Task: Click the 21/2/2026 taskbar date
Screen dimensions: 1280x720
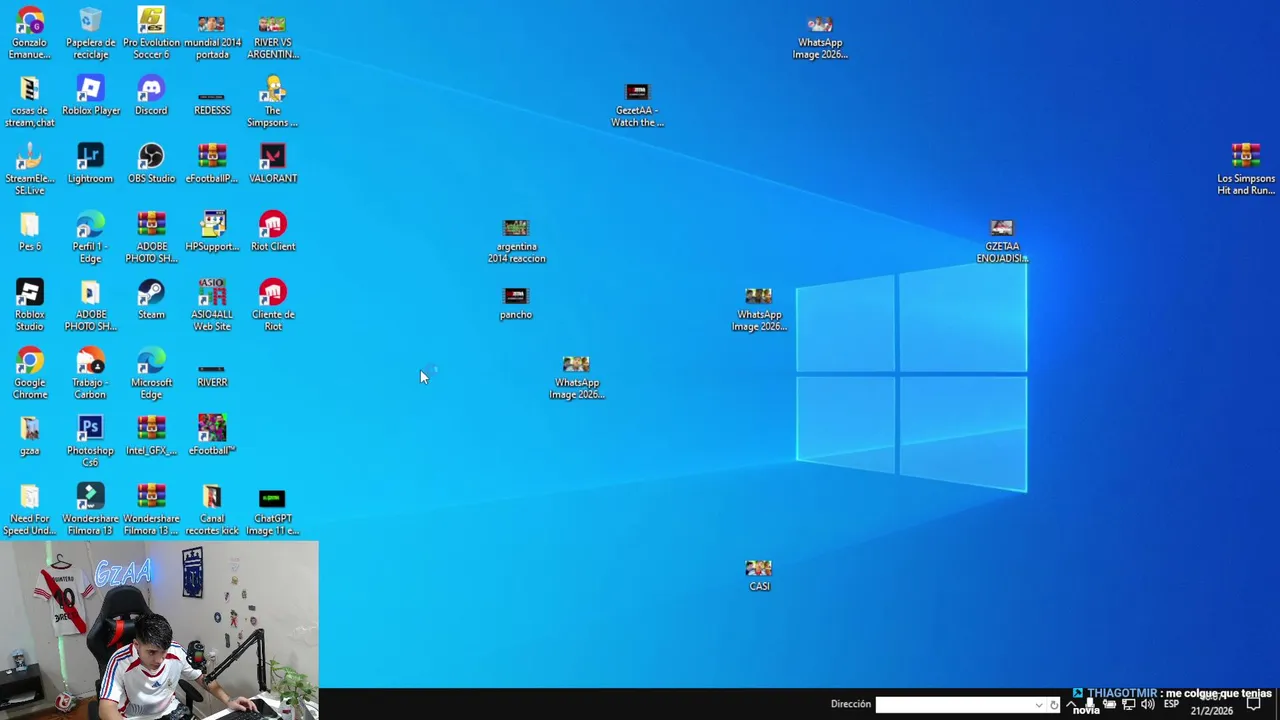Action: (1211, 711)
